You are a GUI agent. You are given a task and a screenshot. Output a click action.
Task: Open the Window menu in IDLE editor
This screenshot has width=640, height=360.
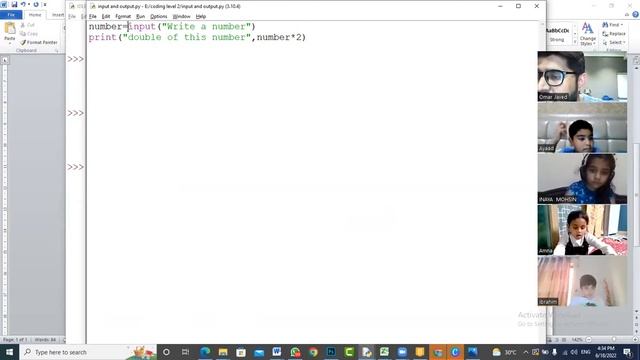[181, 16]
